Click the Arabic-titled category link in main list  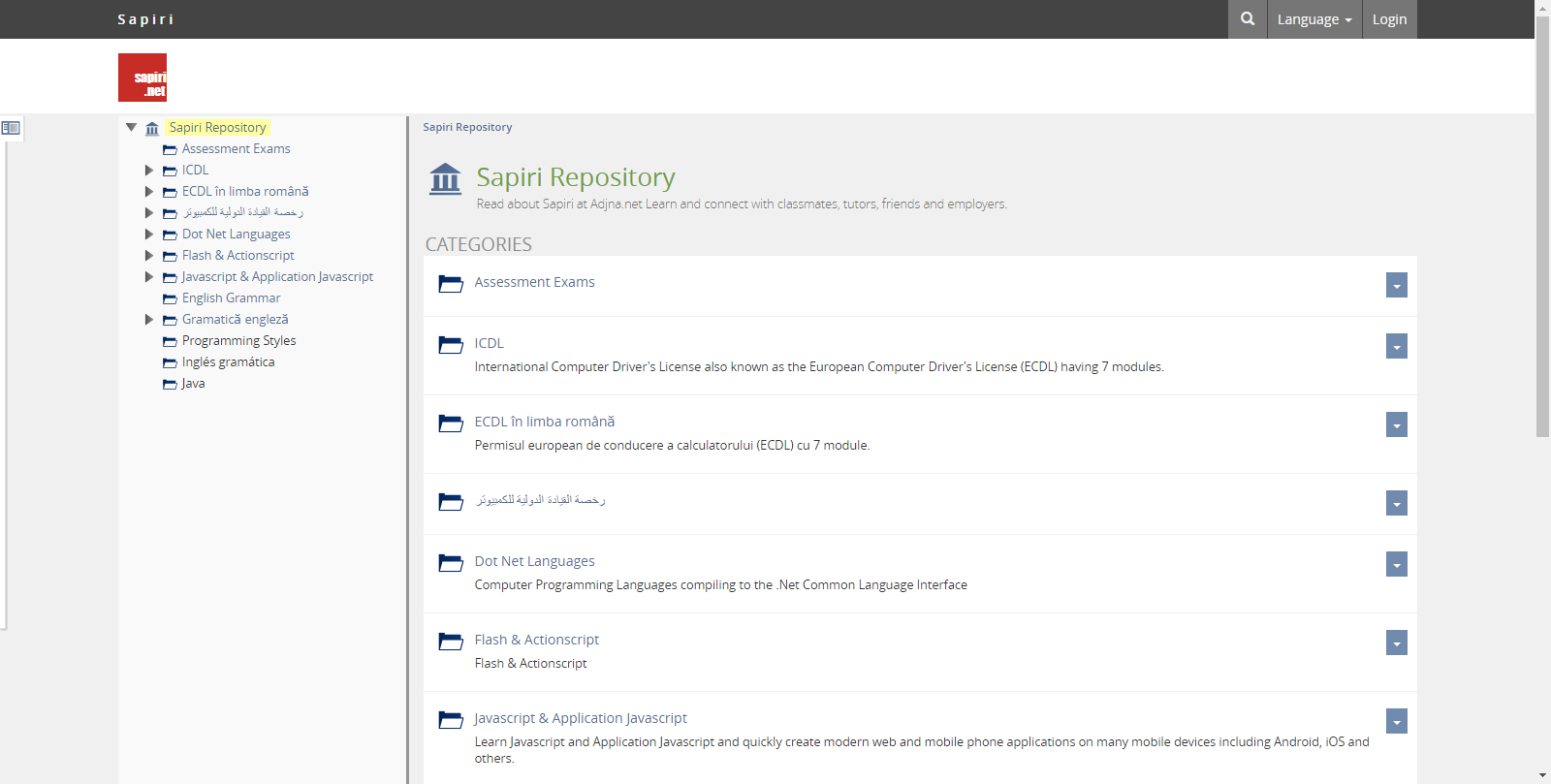pyautogui.click(x=540, y=500)
